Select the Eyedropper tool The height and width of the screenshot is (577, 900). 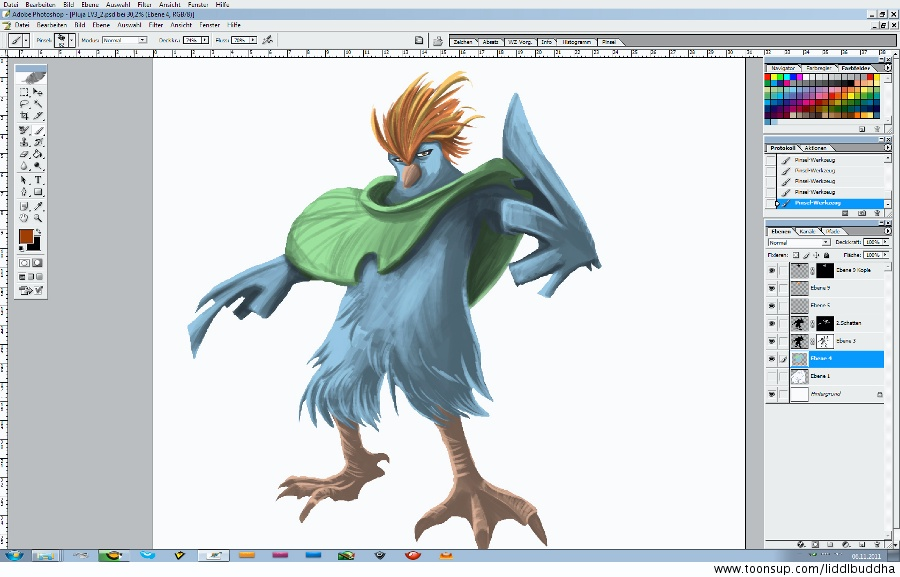pyautogui.click(x=38, y=206)
